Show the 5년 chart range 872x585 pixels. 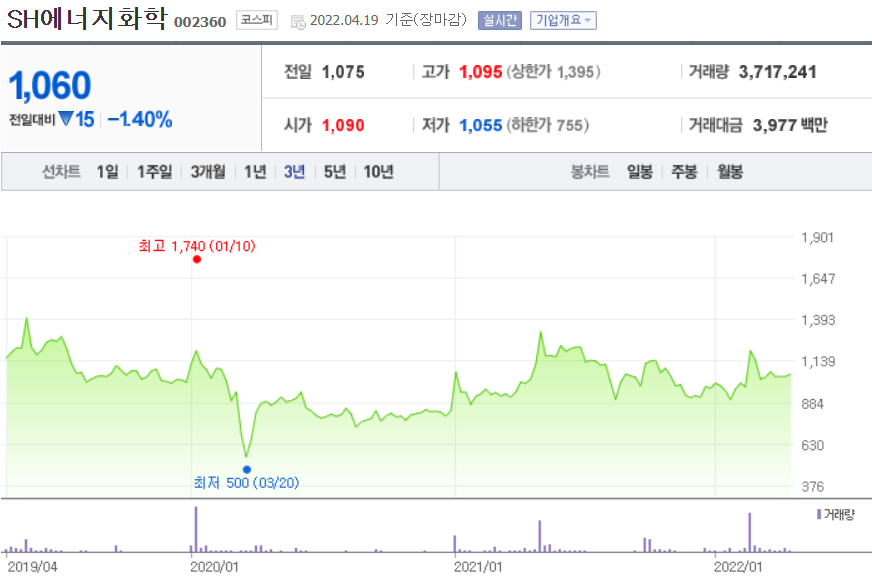335,172
